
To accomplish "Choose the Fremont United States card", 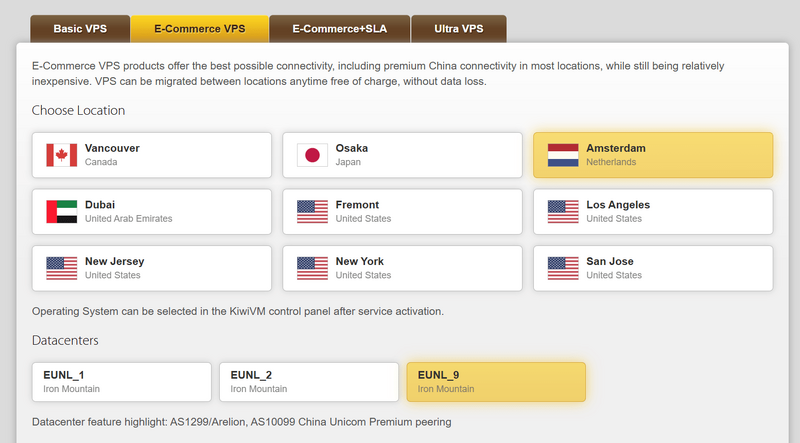I will (x=403, y=212).
